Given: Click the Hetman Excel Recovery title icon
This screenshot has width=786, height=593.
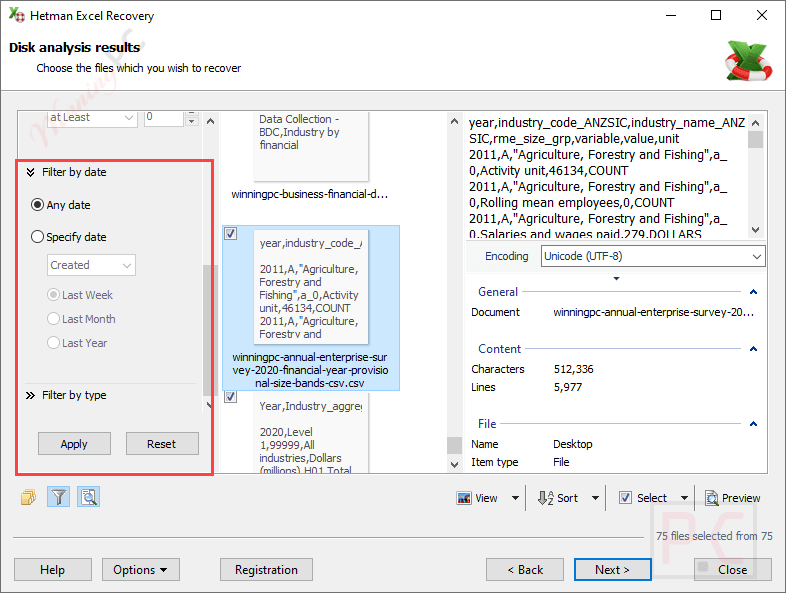Looking at the screenshot, I should (x=17, y=15).
